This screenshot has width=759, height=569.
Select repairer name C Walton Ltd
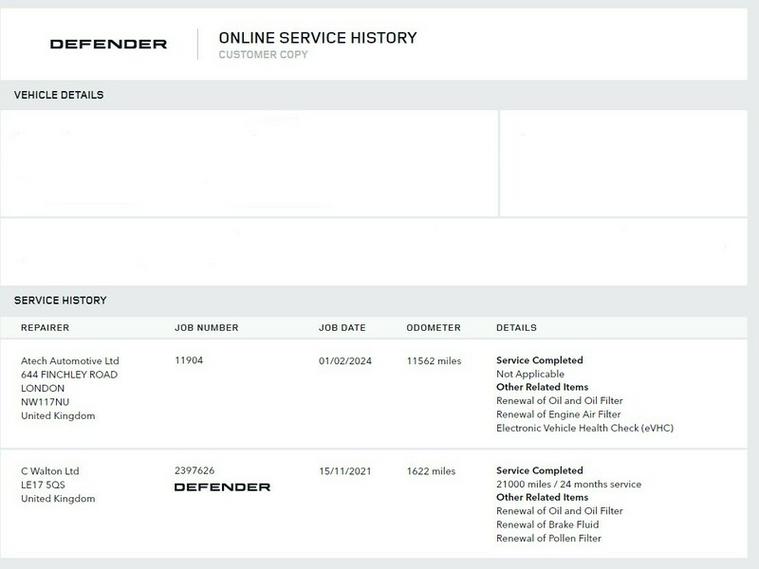point(50,471)
